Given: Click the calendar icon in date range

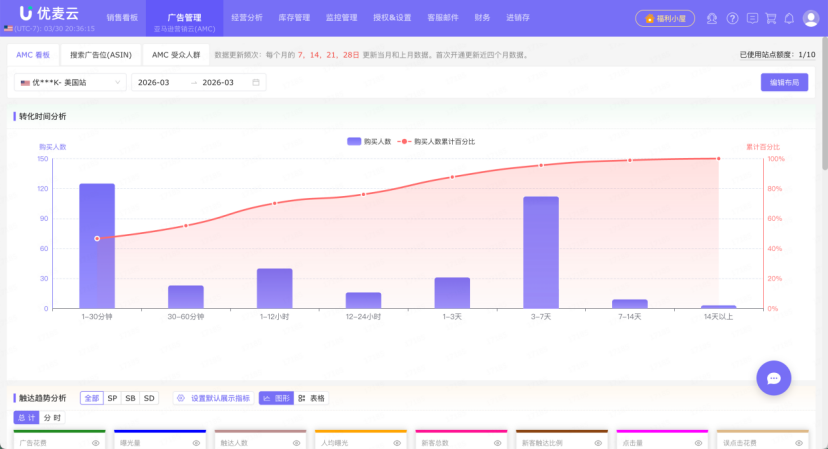Looking at the screenshot, I should [256, 82].
